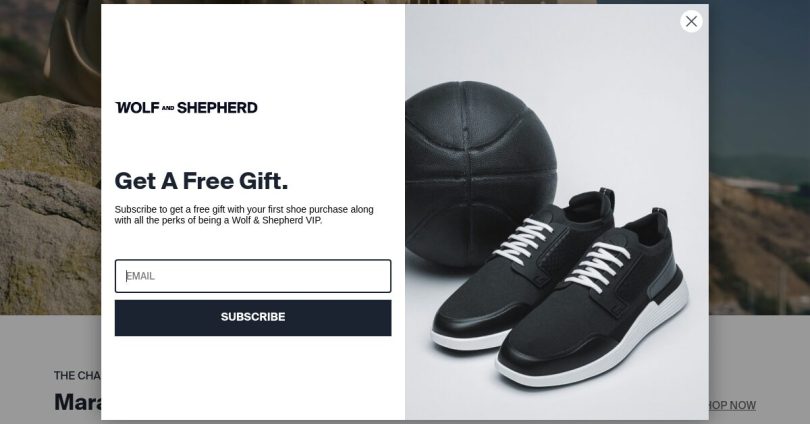Focus the EMAIL input field
The width and height of the screenshot is (810, 424).
click(x=253, y=276)
